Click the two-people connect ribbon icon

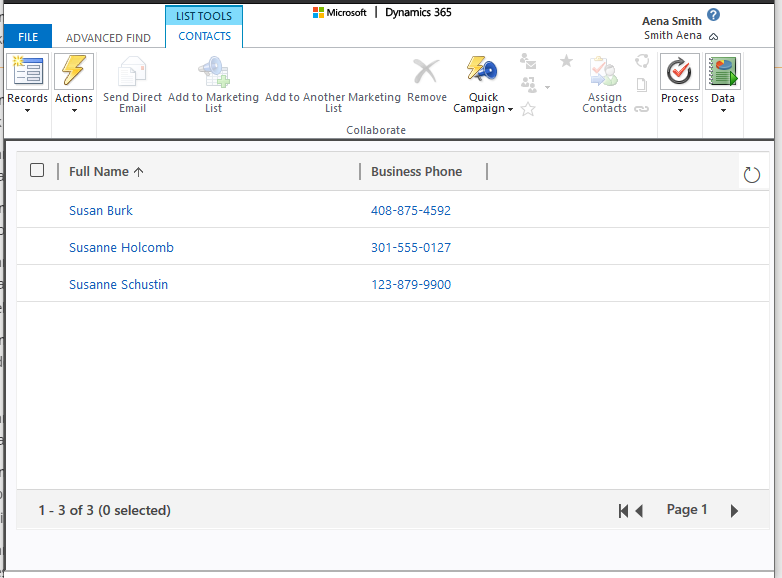point(529,85)
